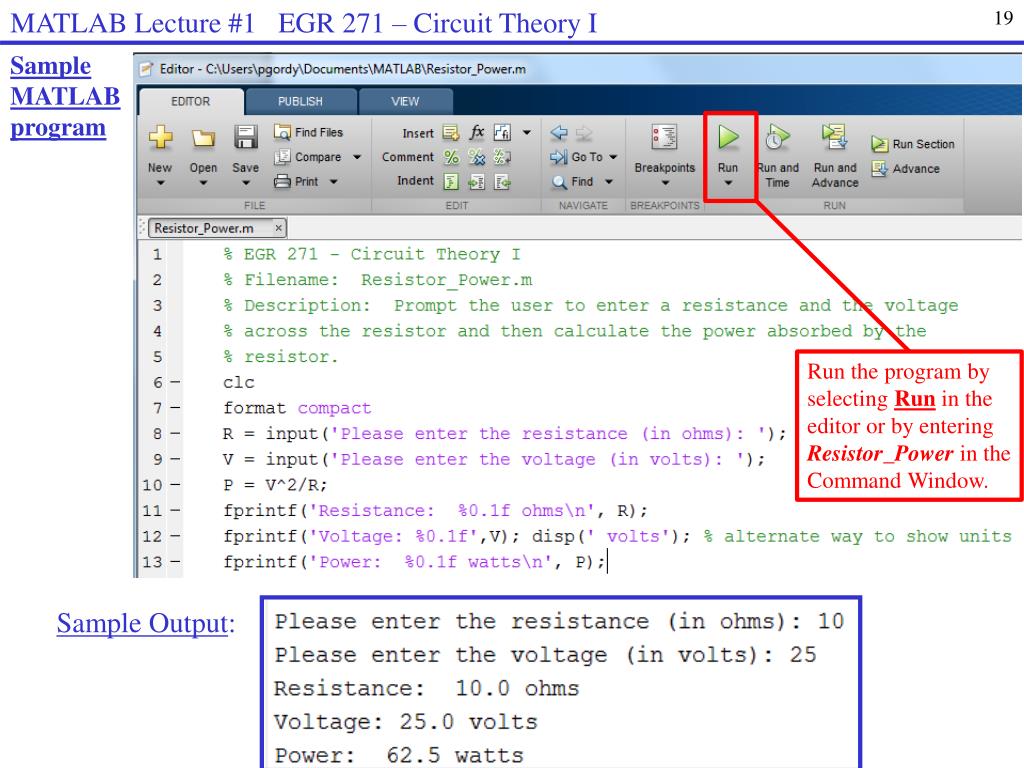Toggle breakpoint dash on line 9
The height and width of the screenshot is (768, 1024).
click(175, 460)
